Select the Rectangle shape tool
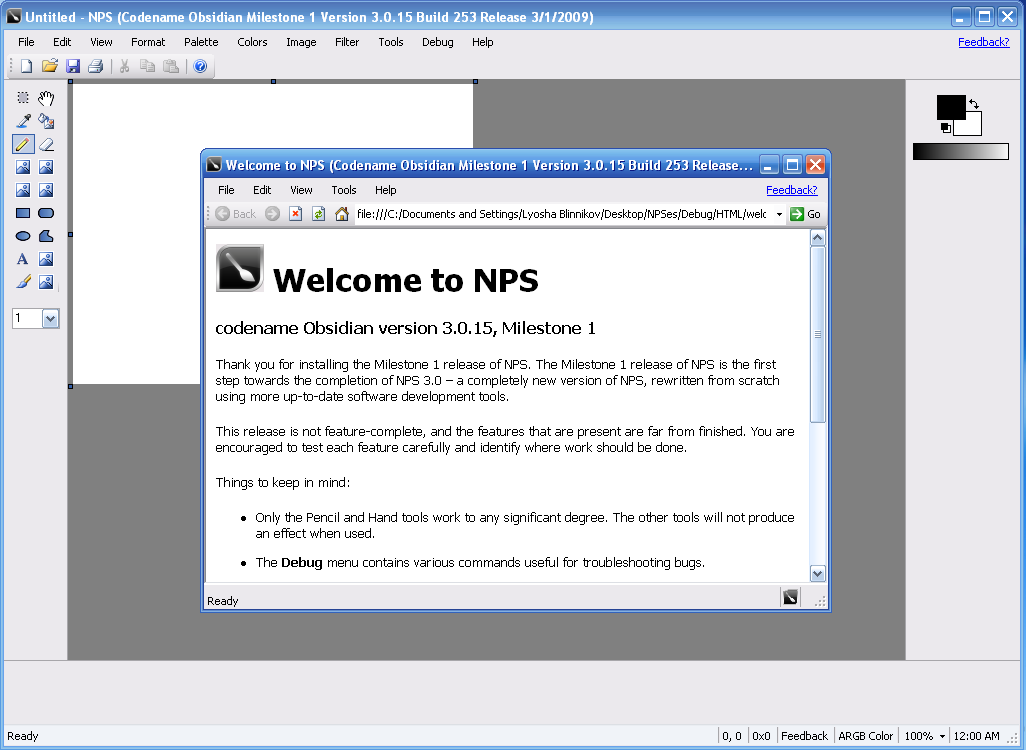1026x750 pixels. pos(22,212)
